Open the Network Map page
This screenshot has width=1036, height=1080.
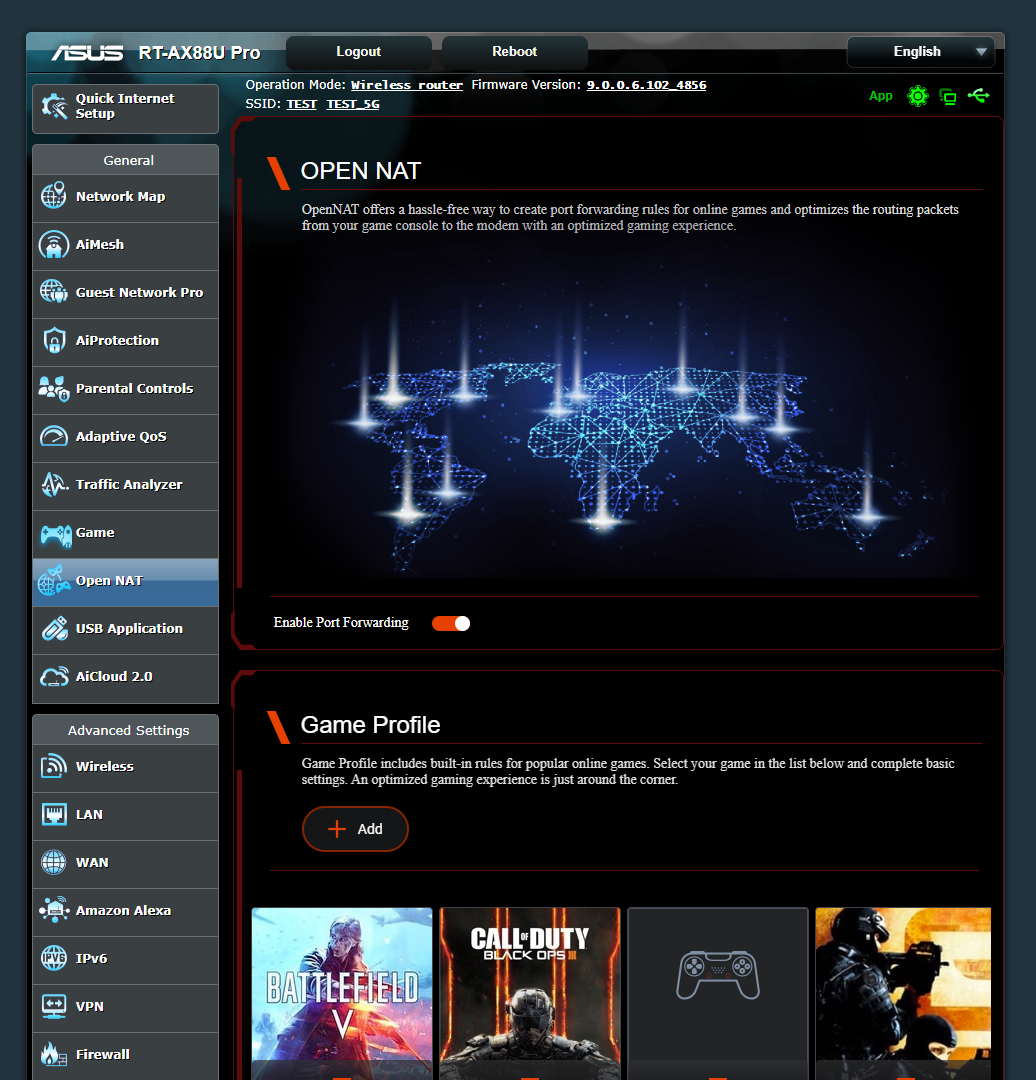click(125, 198)
